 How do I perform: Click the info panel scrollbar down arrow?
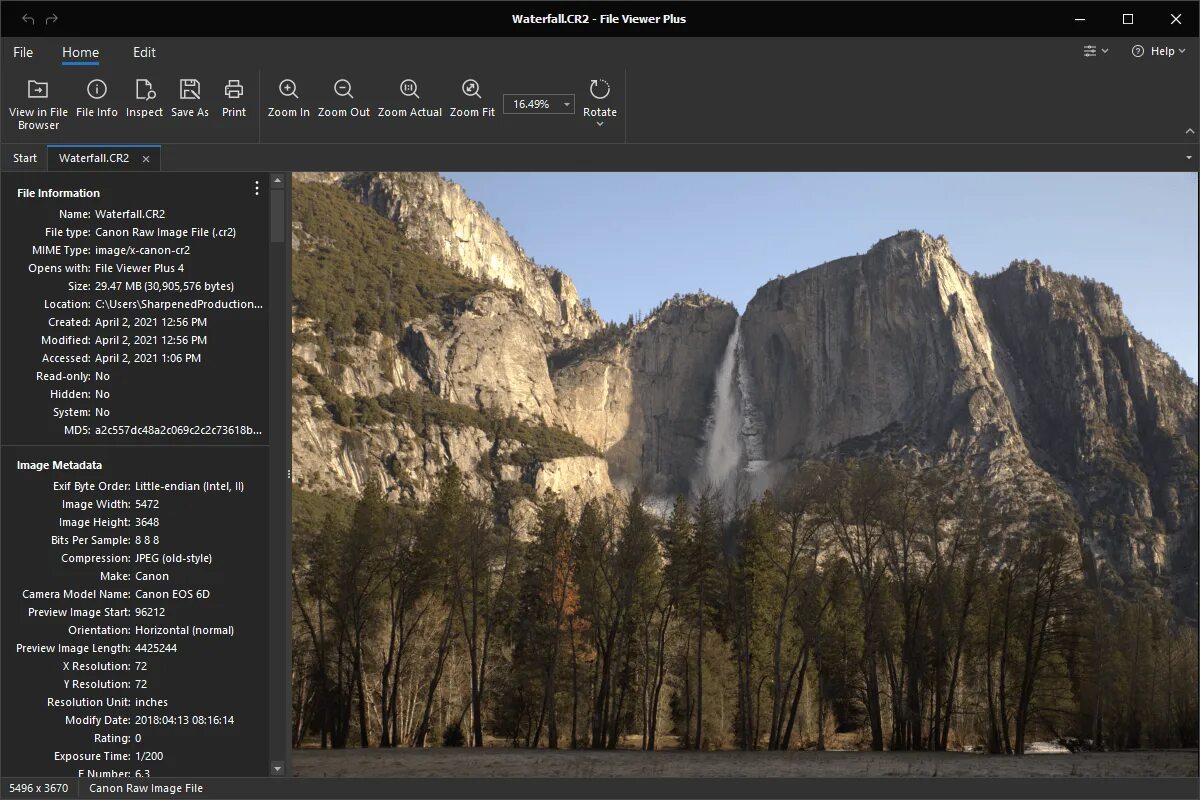point(278,768)
